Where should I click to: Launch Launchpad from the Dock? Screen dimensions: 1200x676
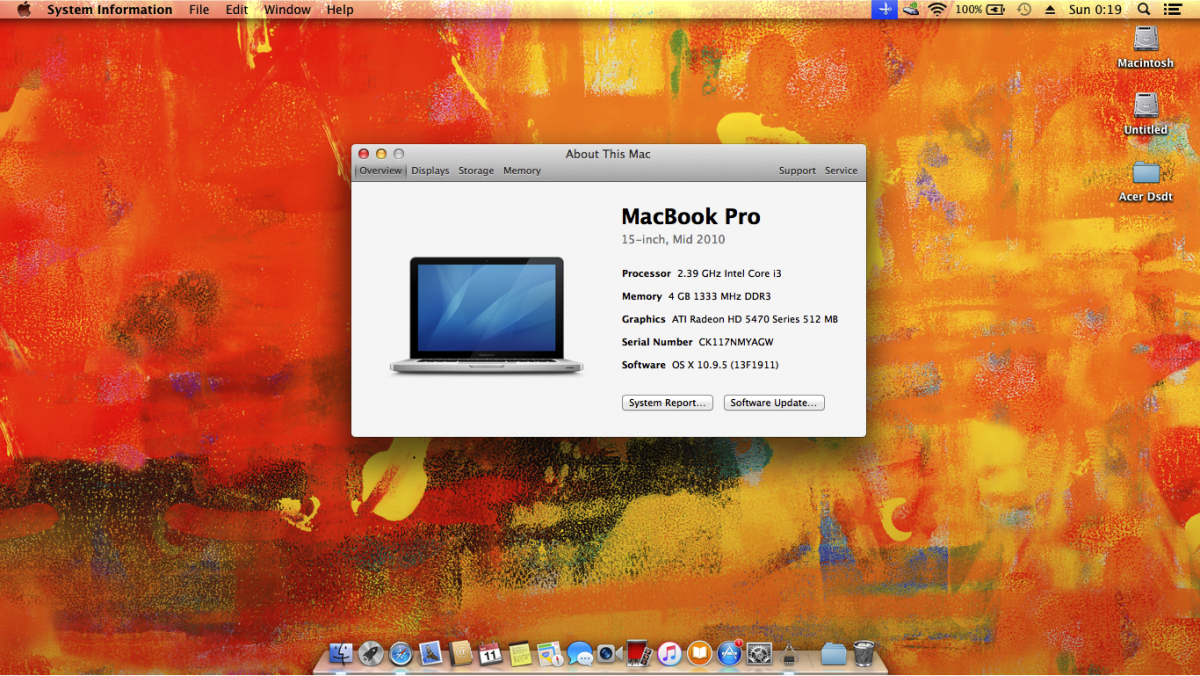[371, 654]
